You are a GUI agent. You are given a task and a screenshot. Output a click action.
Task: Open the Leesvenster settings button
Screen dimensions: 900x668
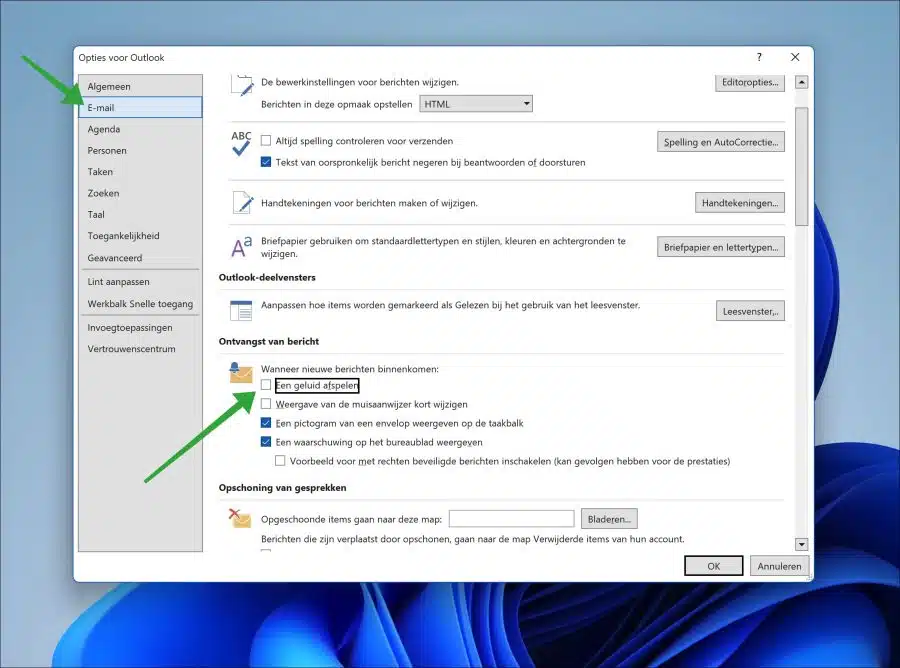(x=750, y=311)
